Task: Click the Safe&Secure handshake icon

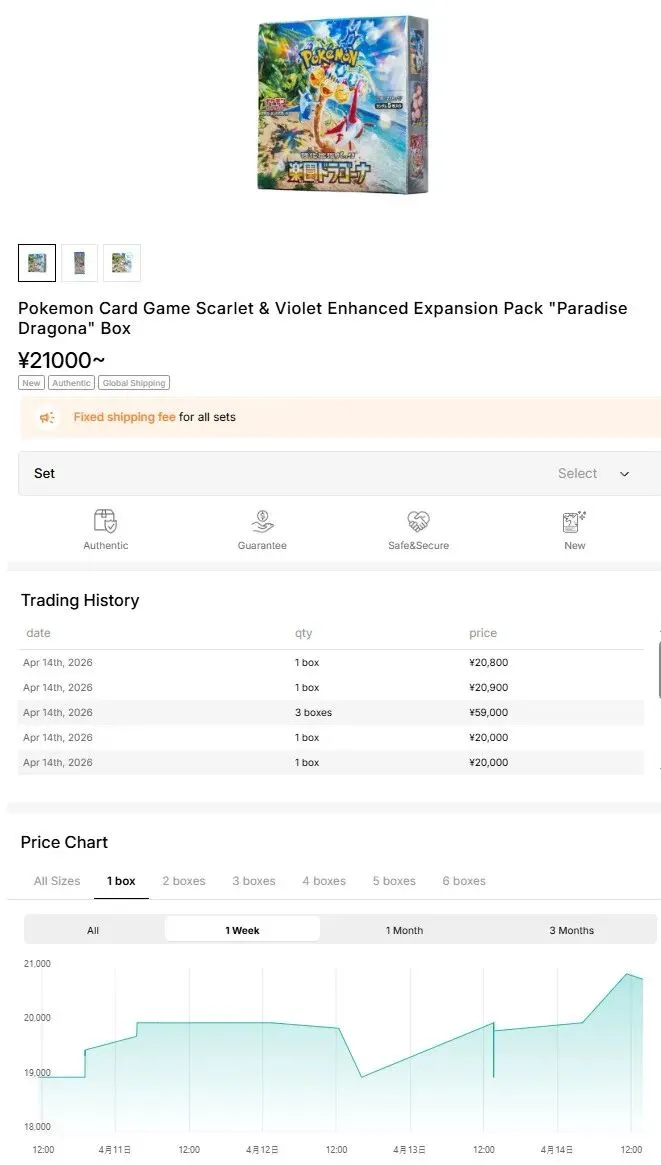Action: (x=418, y=521)
